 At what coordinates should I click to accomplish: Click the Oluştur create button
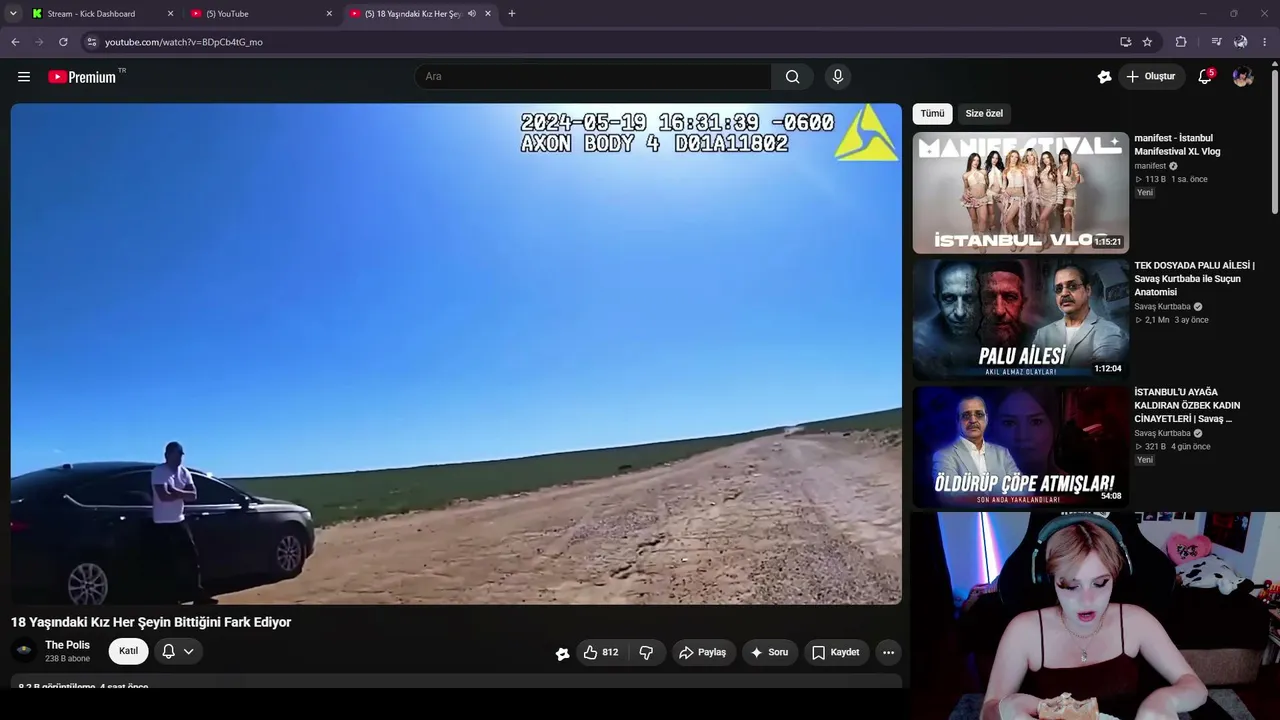coord(1151,77)
